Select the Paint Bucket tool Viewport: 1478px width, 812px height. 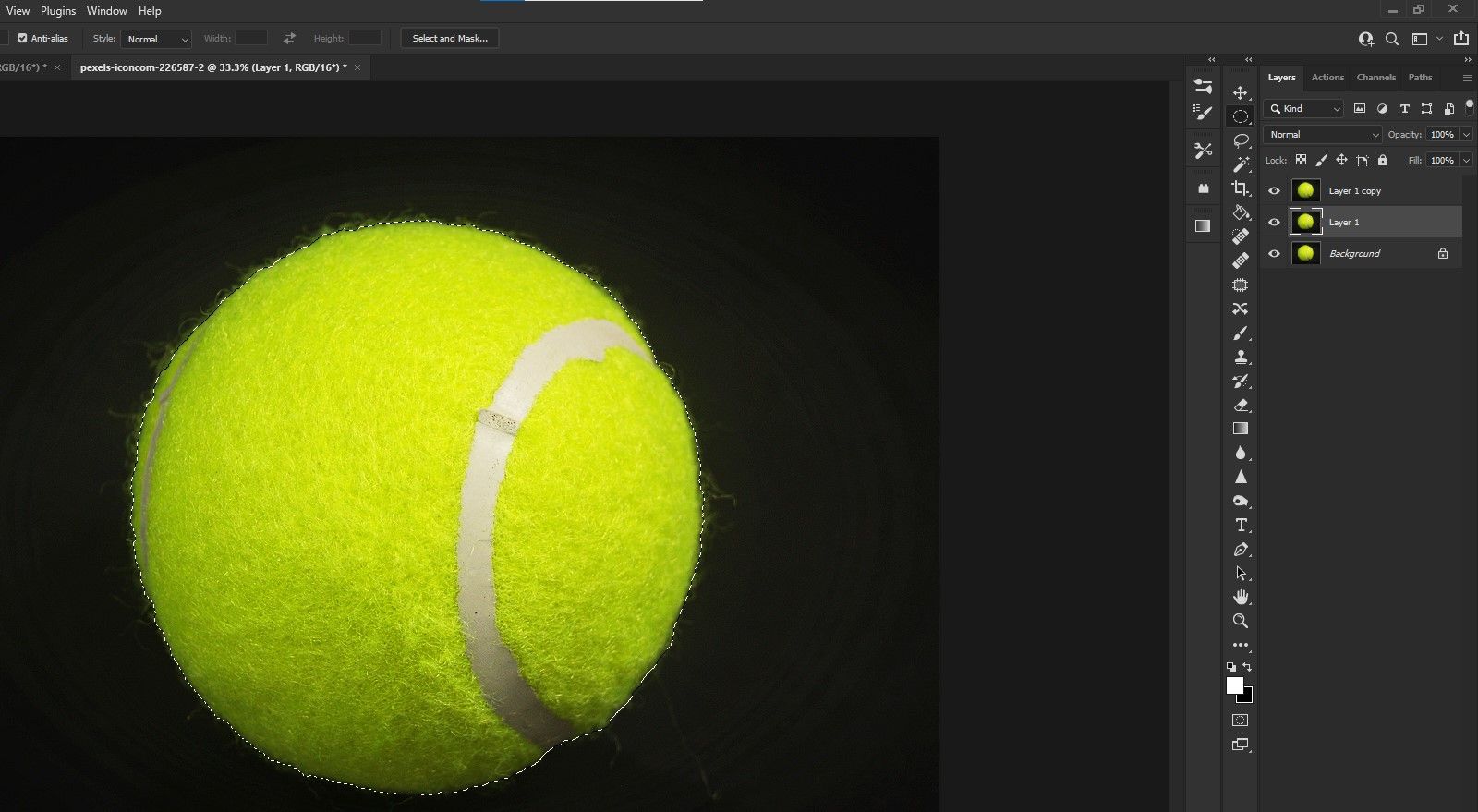click(1241, 212)
